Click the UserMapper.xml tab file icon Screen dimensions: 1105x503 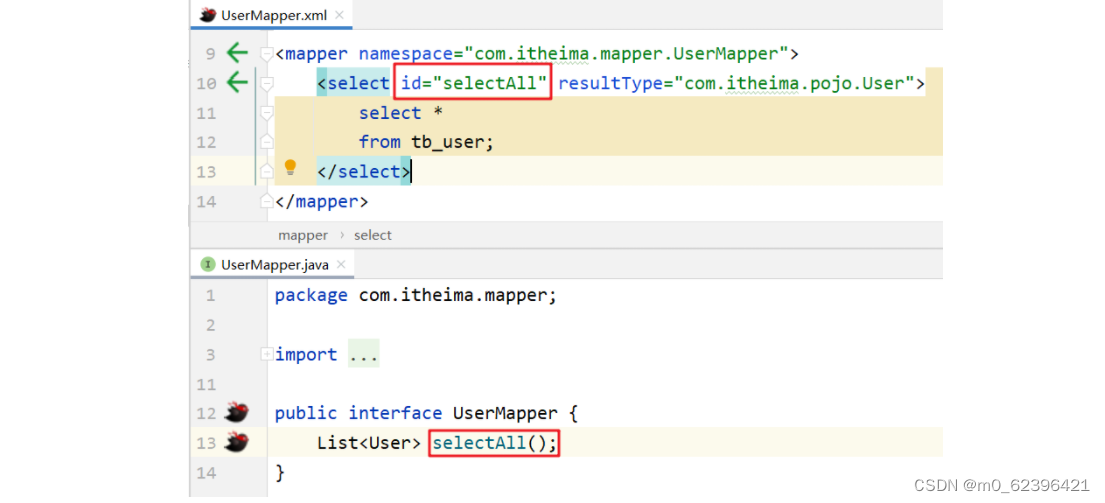[207, 15]
